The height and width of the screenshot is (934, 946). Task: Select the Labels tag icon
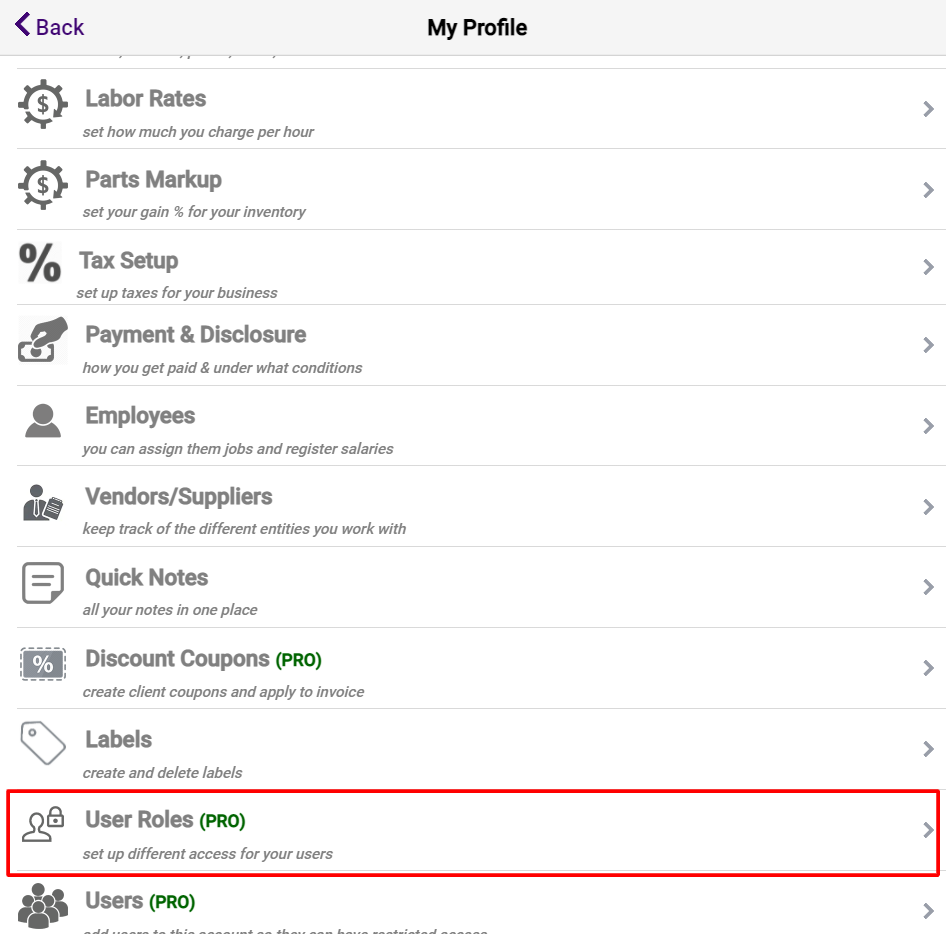(42, 744)
